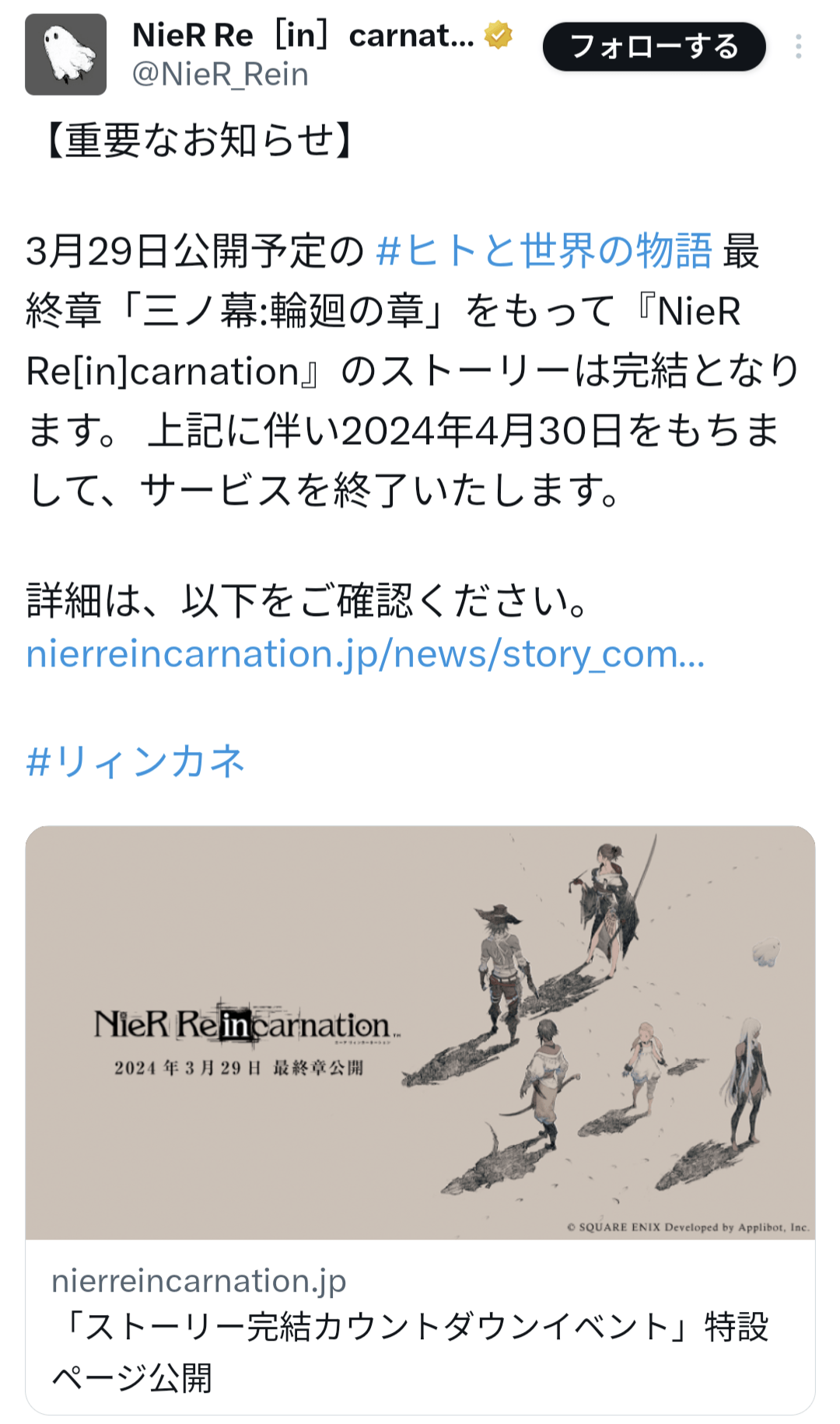
Task: Open the three-dot more options menu
Action: click(798, 47)
